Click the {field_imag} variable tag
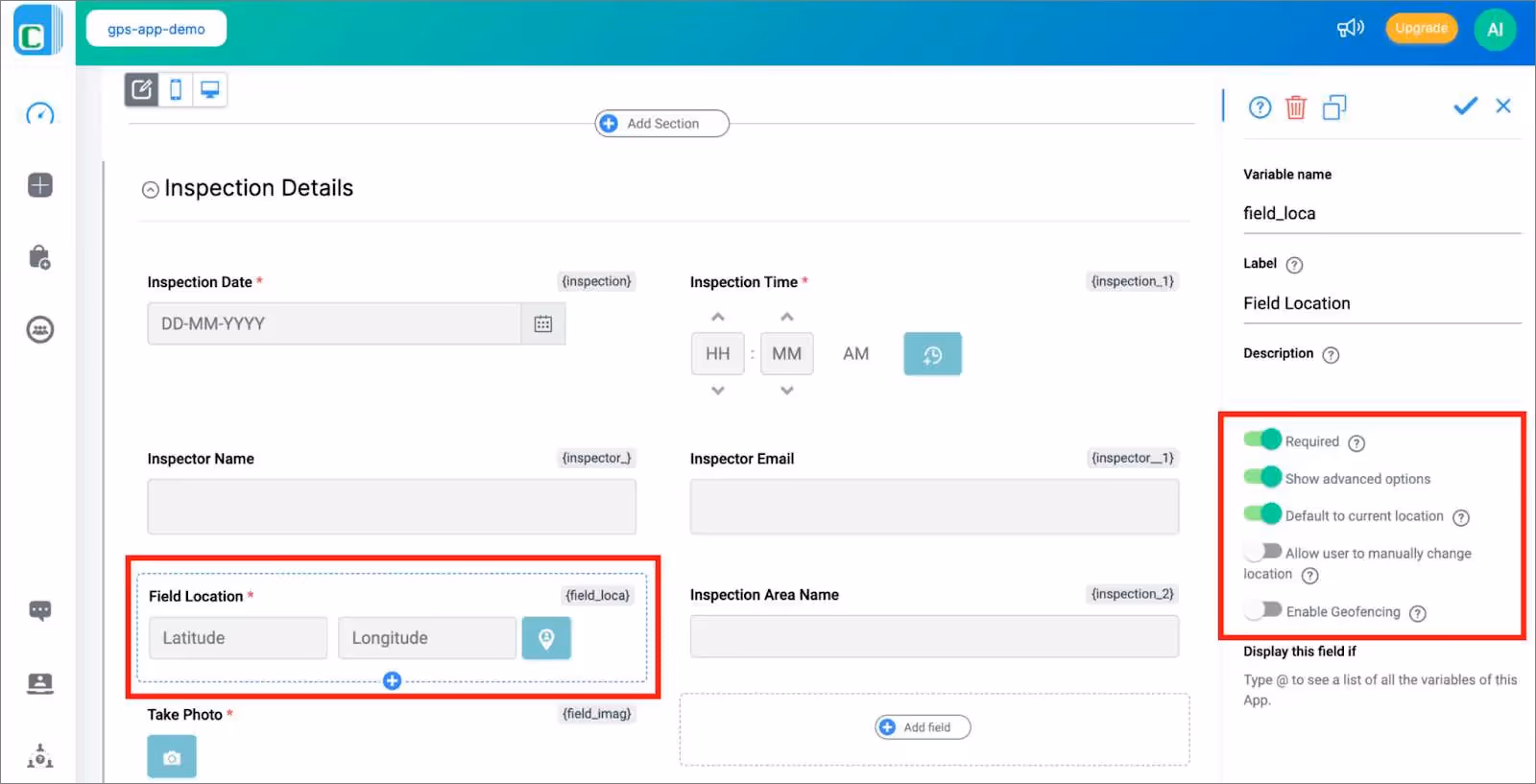This screenshot has width=1536, height=784. click(597, 714)
